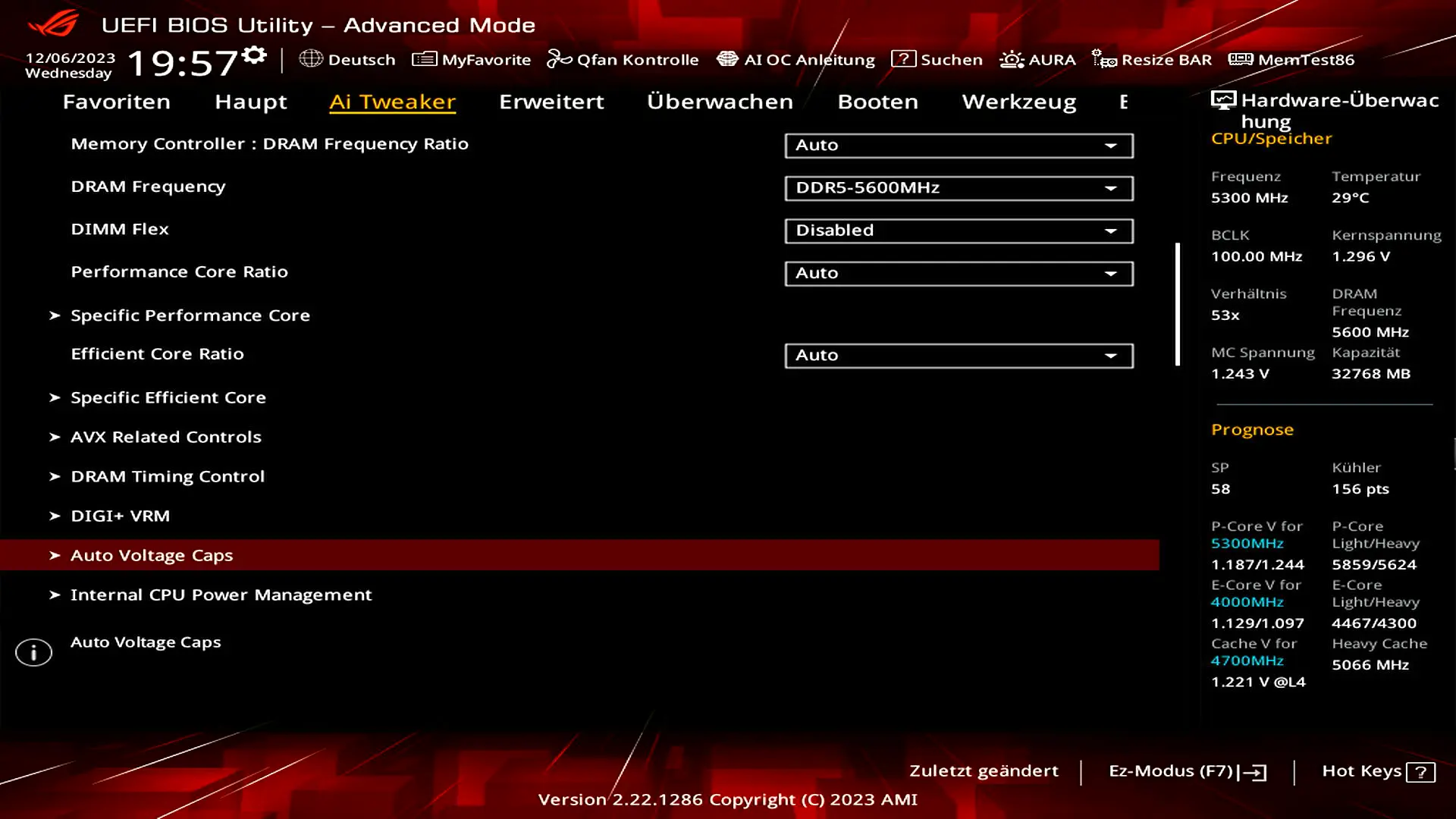The image size is (1456, 819).
Task: Click Ez-Modus (F7) button
Action: [1187, 771]
